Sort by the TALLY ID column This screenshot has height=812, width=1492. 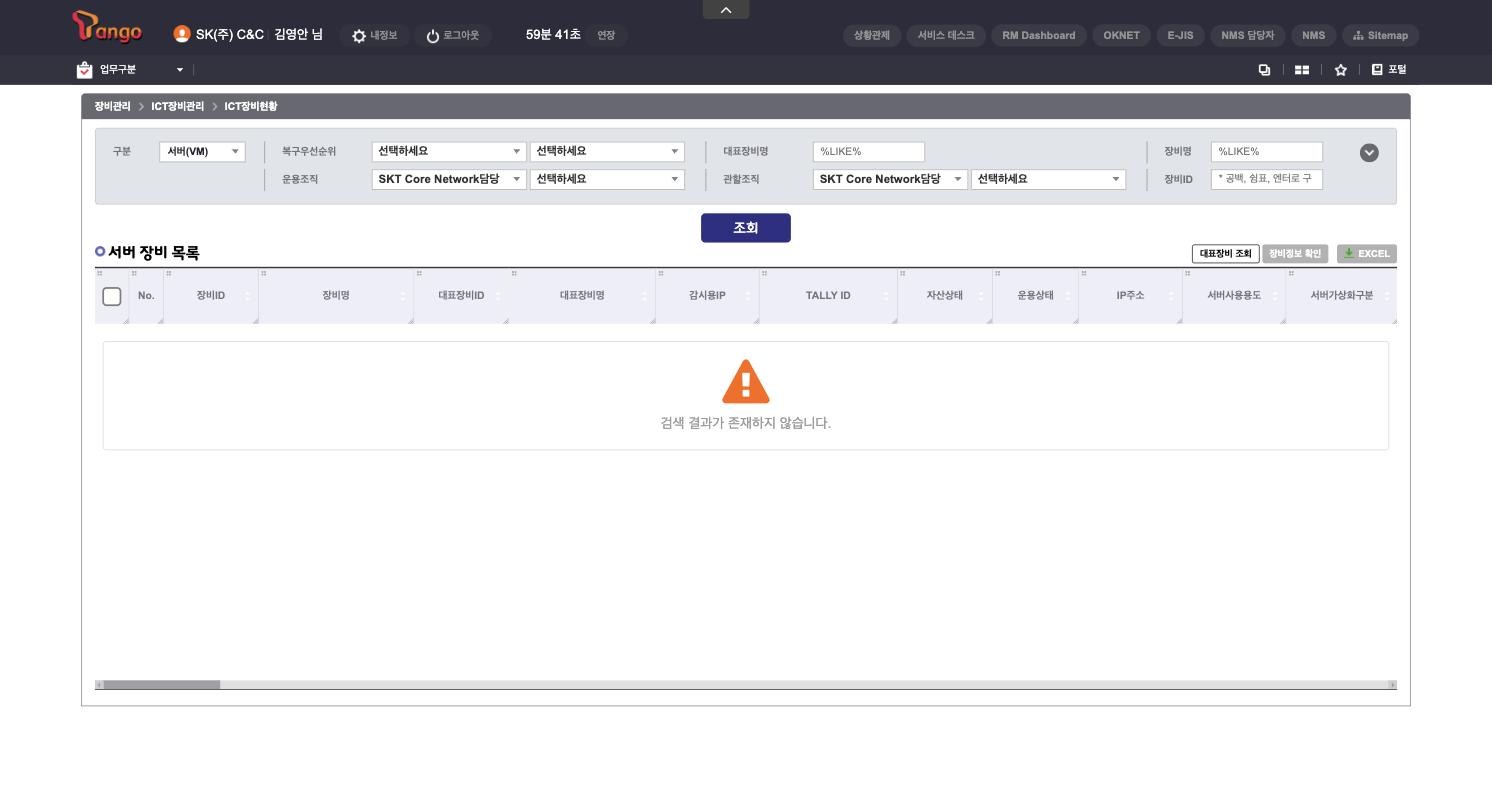click(828, 296)
